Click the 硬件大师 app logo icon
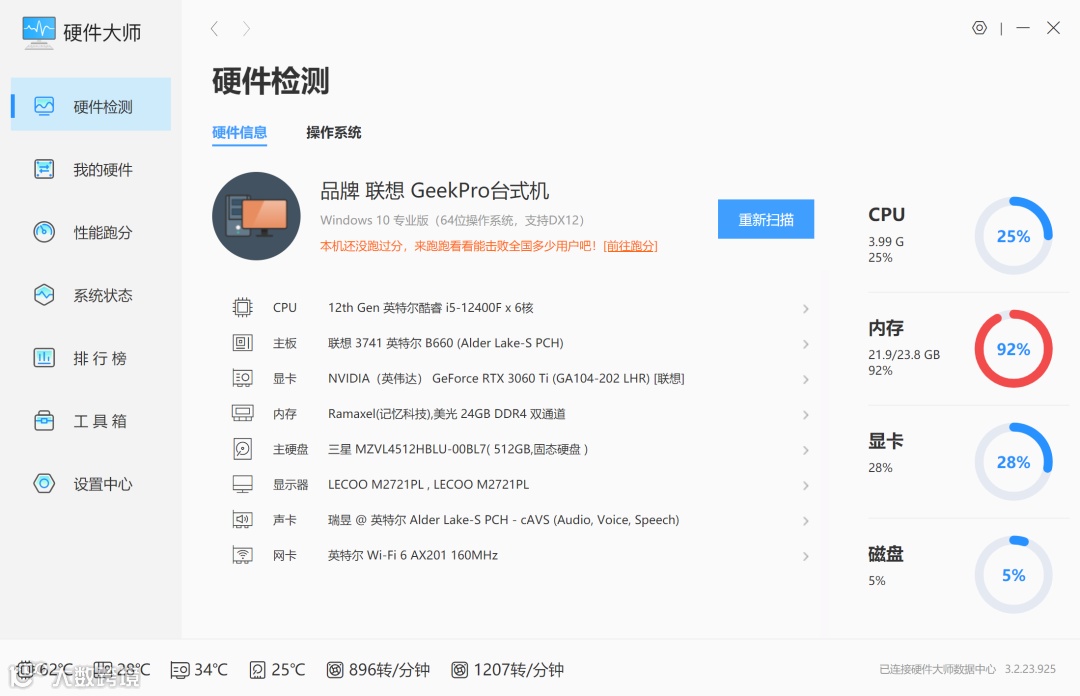Viewport: 1080px width, 696px height. [39, 32]
